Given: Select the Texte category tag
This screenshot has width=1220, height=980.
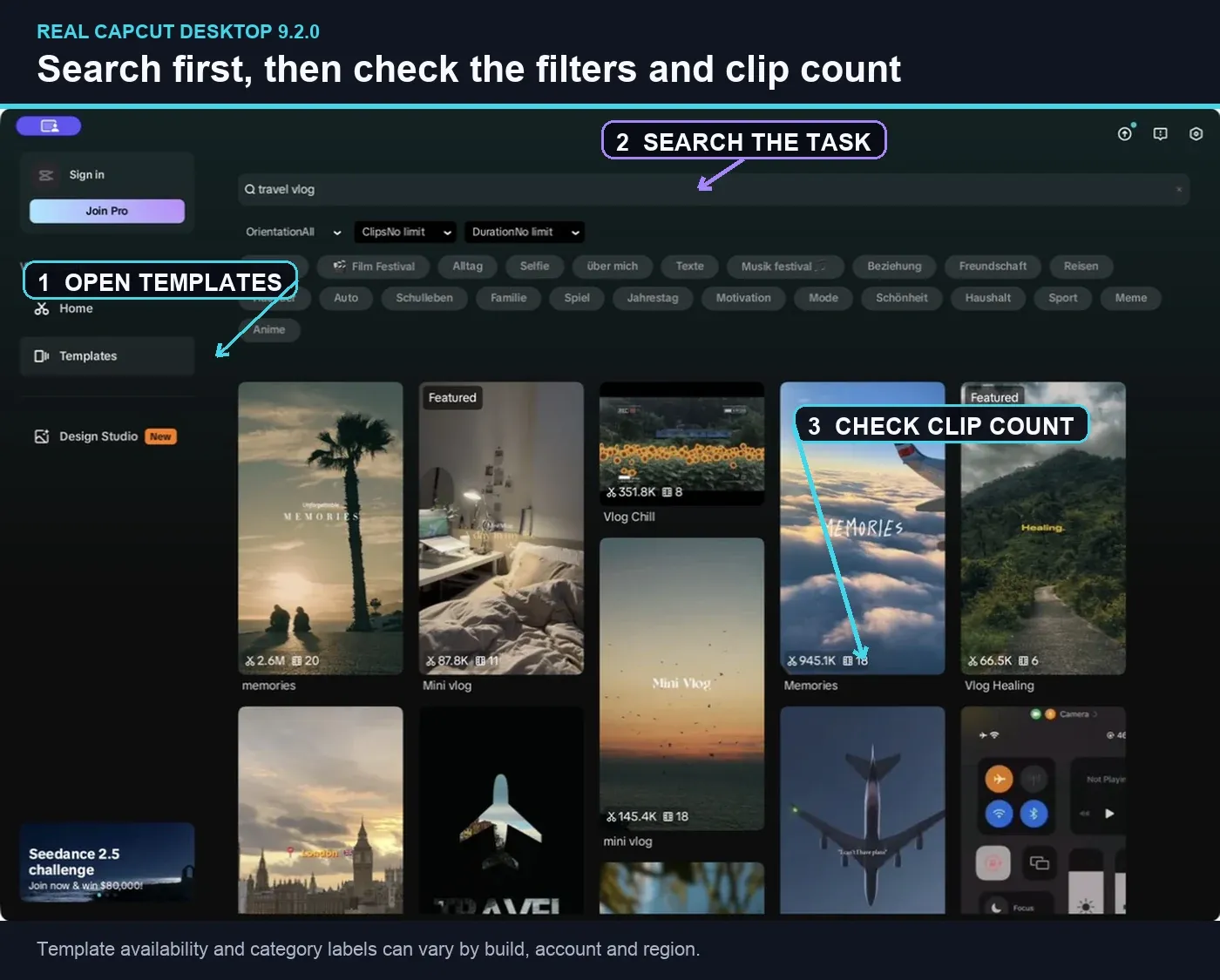Looking at the screenshot, I should [x=689, y=267].
